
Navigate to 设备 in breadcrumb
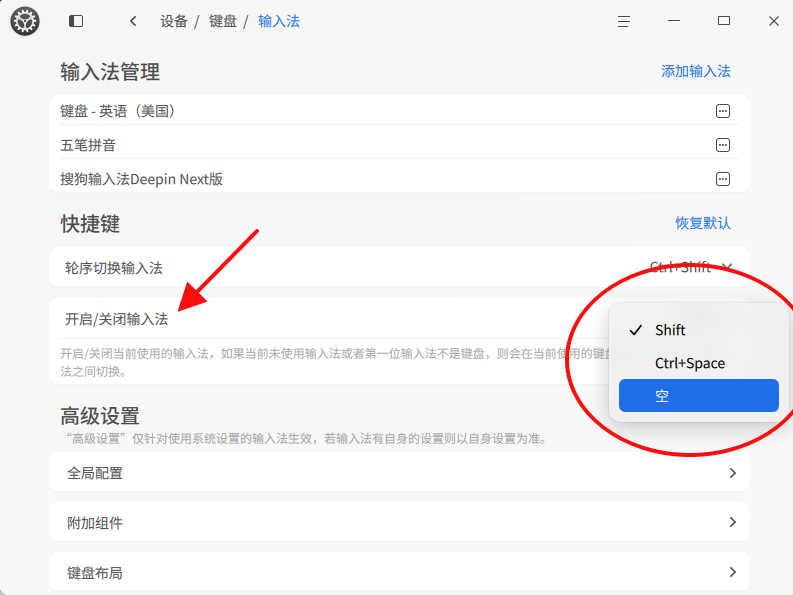click(x=174, y=21)
